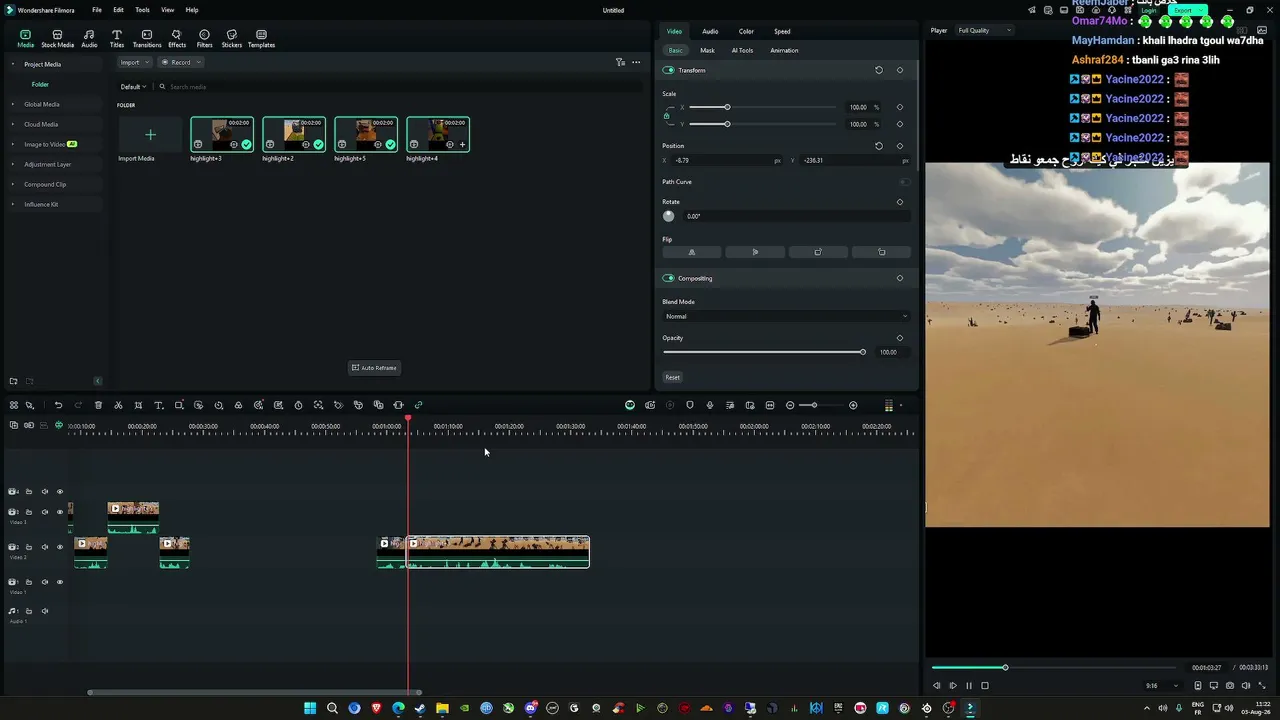Image resolution: width=1280 pixels, height=720 pixels.
Task: Open the AI Tools sub-tab
Action: coord(742,50)
